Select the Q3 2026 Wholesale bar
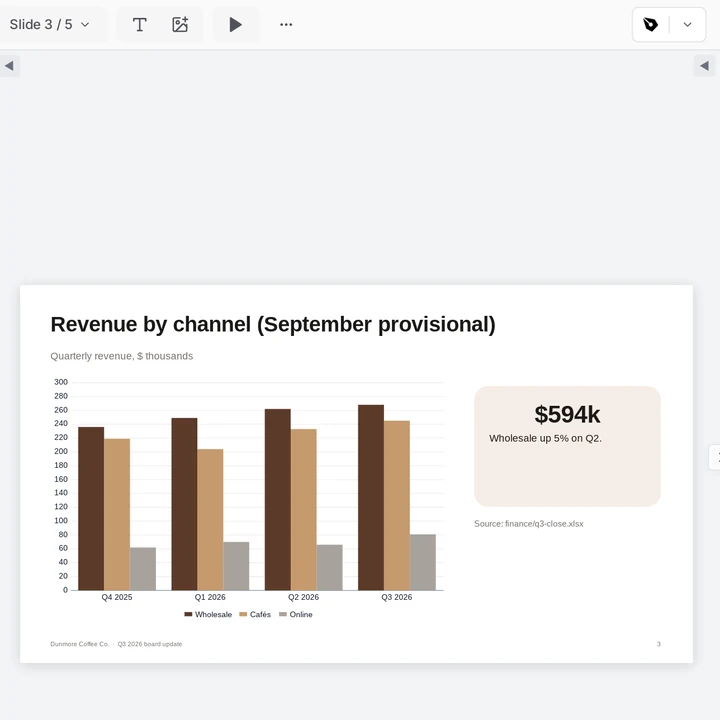The image size is (720, 720). click(371, 497)
